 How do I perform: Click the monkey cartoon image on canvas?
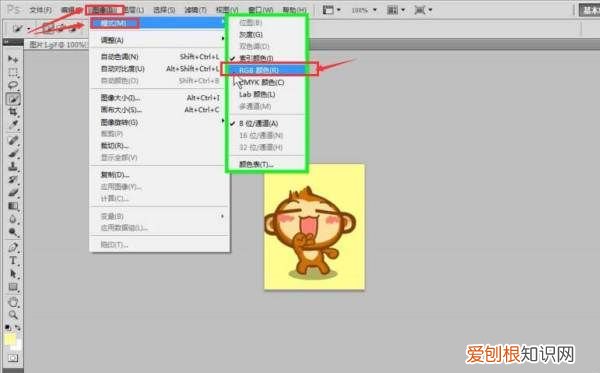[x=314, y=227]
